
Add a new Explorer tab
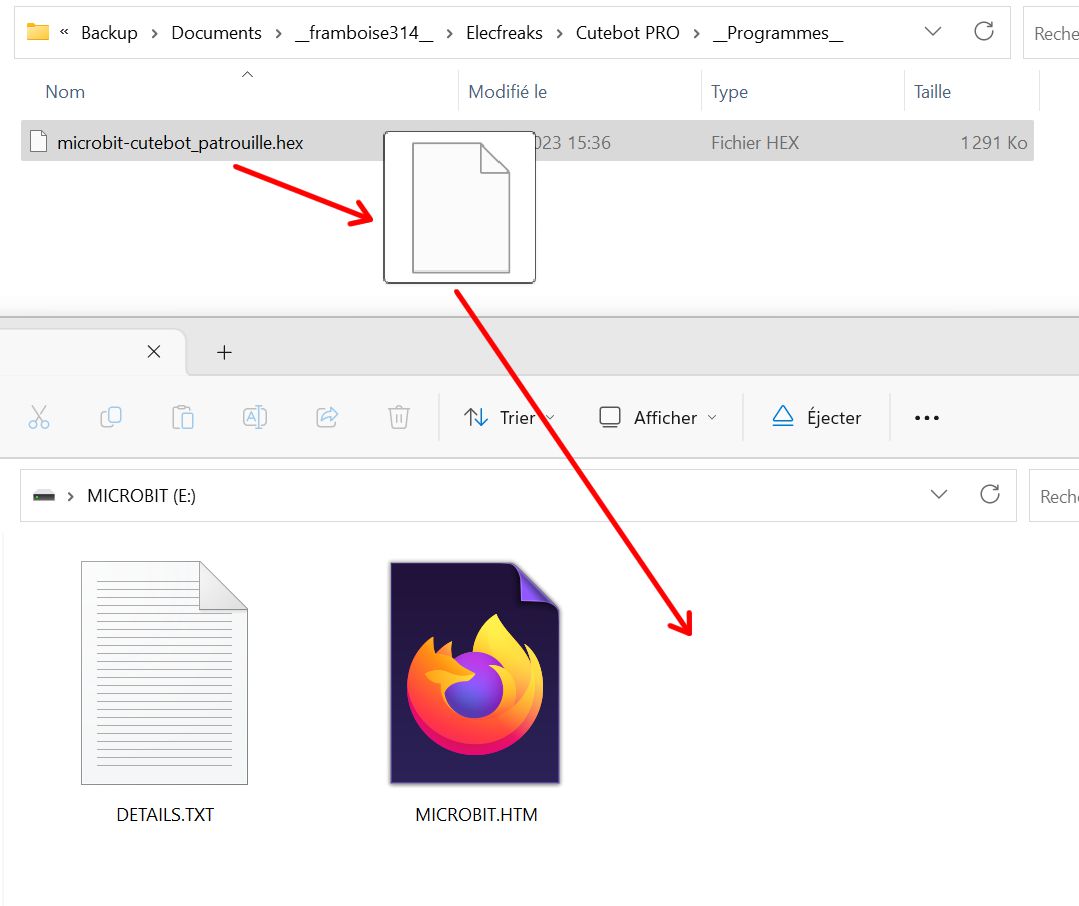pos(224,353)
